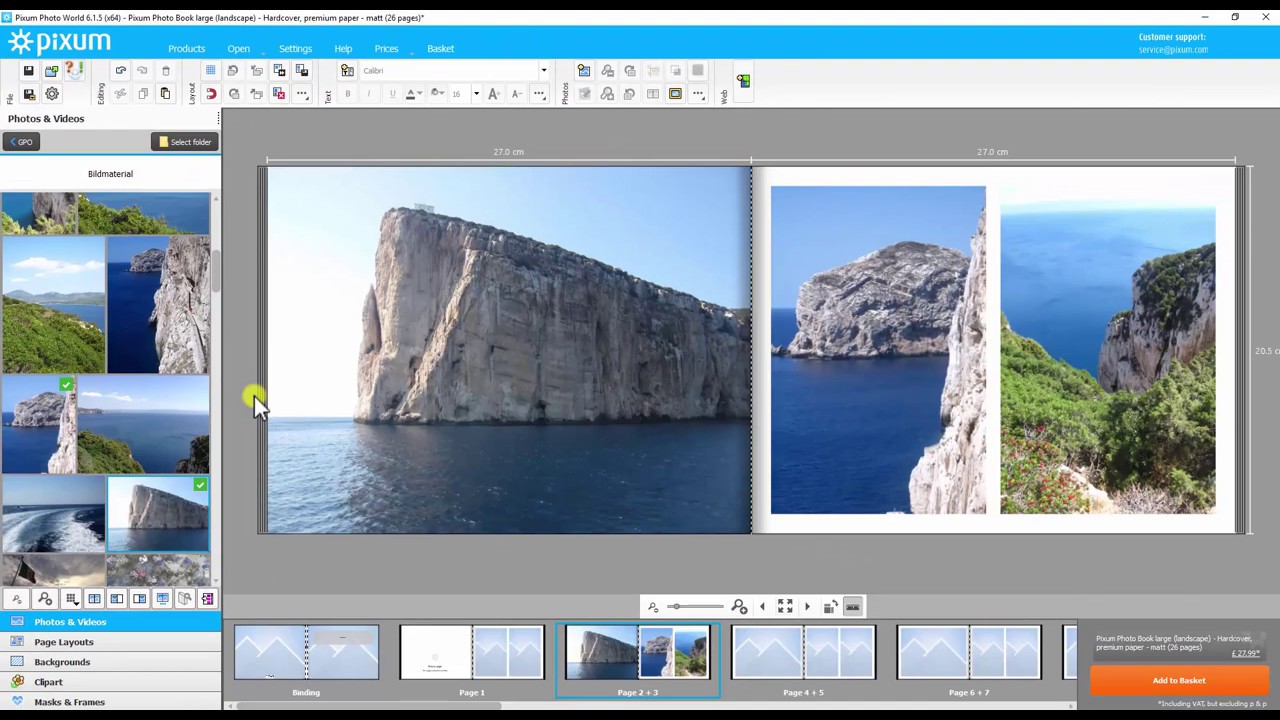This screenshot has height=720, width=1280.
Task: Click the magenta import icon in panel
Action: click(x=207, y=599)
